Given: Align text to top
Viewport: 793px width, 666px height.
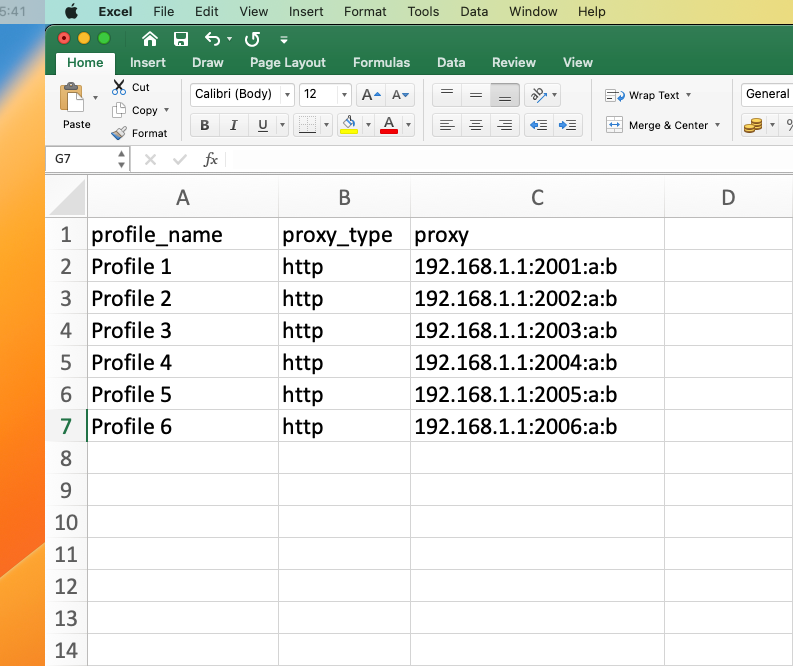Looking at the screenshot, I should [x=447, y=95].
